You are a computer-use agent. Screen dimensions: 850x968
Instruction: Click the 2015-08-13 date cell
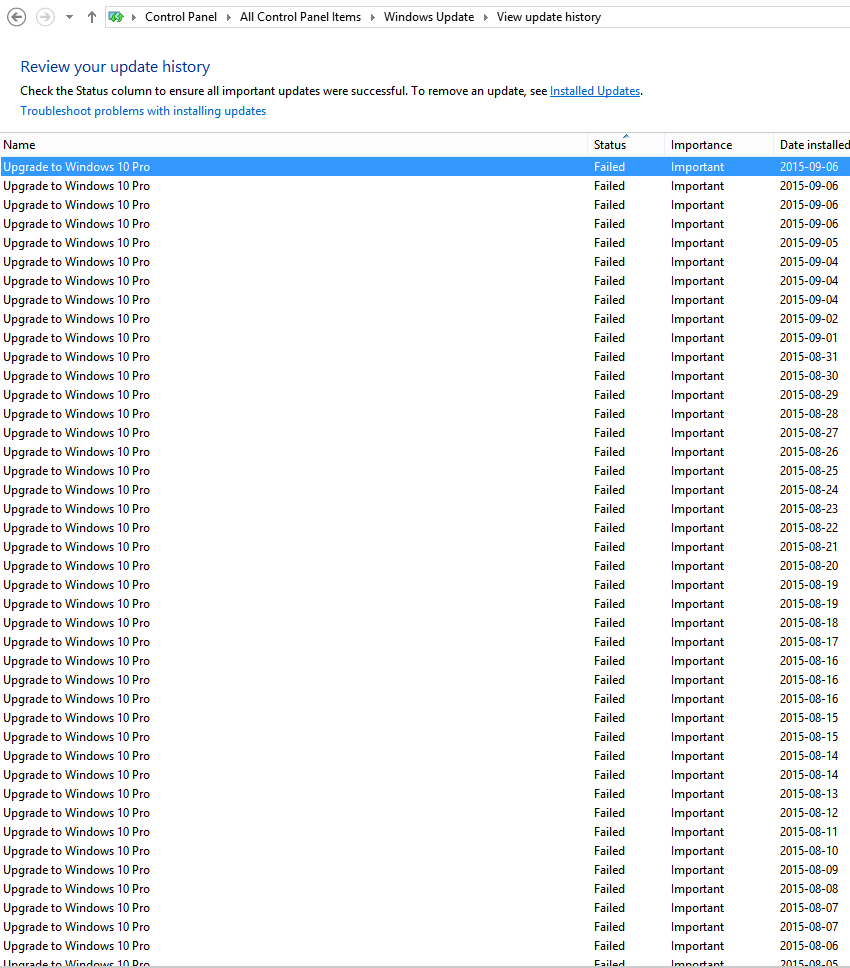pyautogui.click(x=809, y=794)
